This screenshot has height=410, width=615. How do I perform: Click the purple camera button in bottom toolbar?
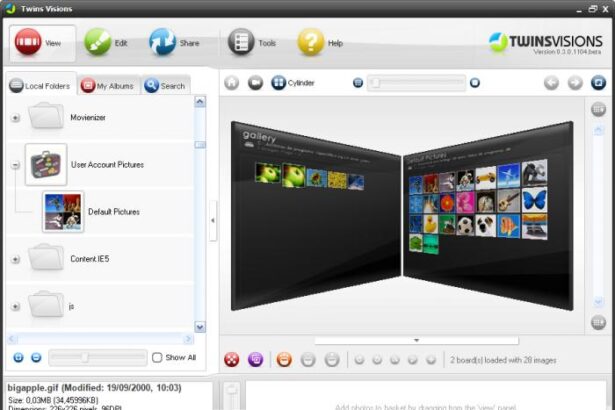tap(255, 359)
